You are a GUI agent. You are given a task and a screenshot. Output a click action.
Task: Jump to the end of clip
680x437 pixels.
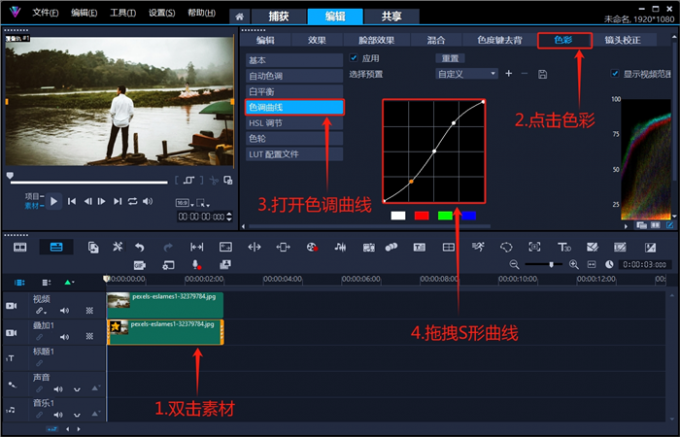pos(117,201)
